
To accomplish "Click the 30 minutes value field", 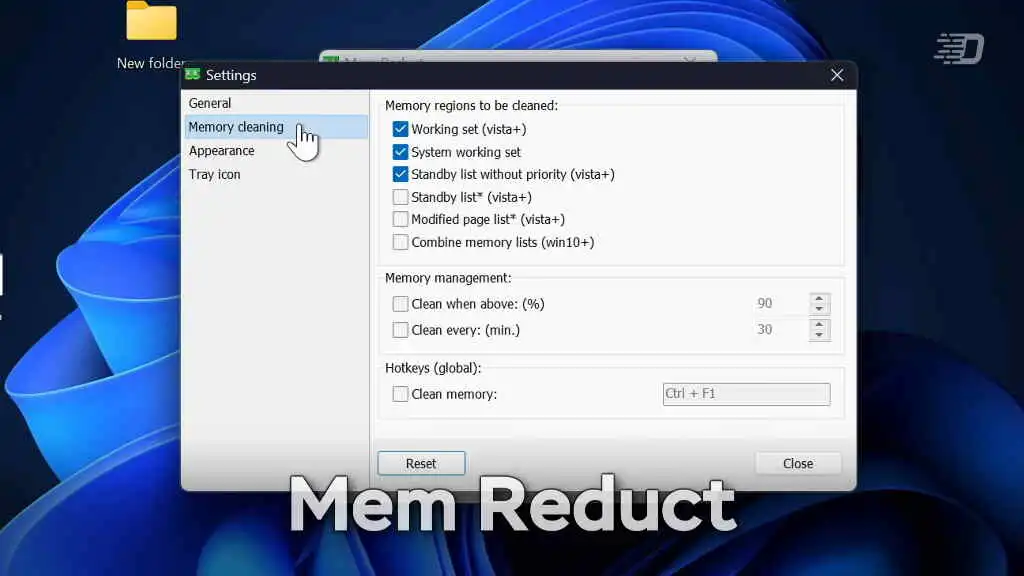I will [x=780, y=330].
